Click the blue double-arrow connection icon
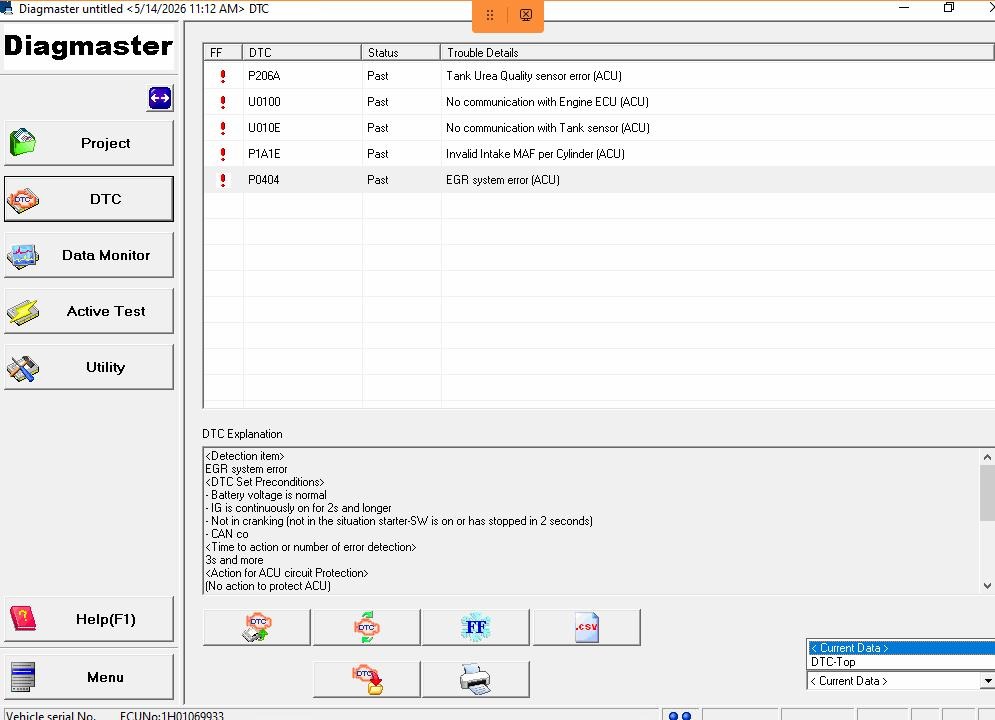Image resolution: width=995 pixels, height=720 pixels. [x=160, y=98]
